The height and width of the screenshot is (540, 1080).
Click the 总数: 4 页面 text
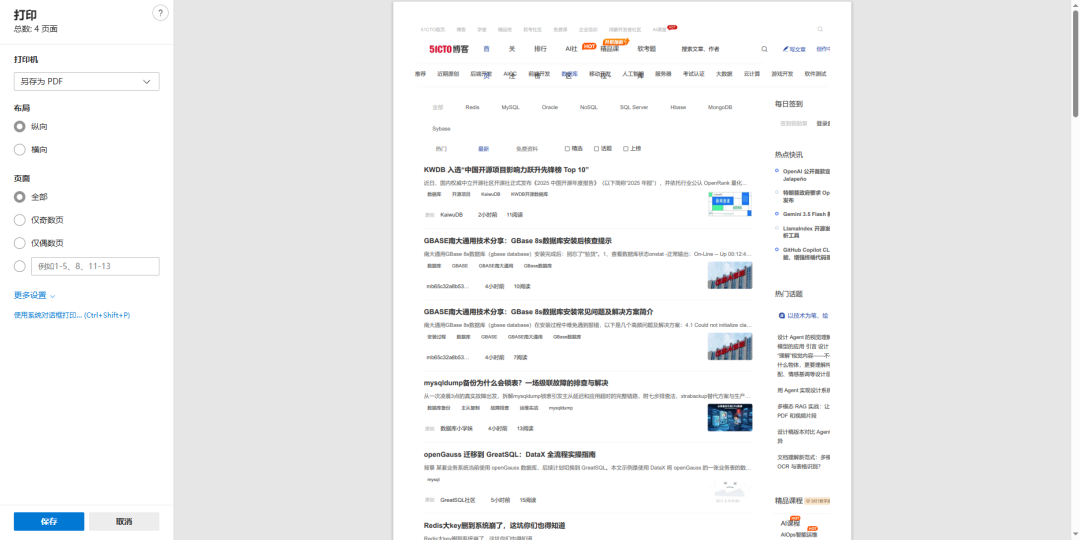(x=35, y=29)
